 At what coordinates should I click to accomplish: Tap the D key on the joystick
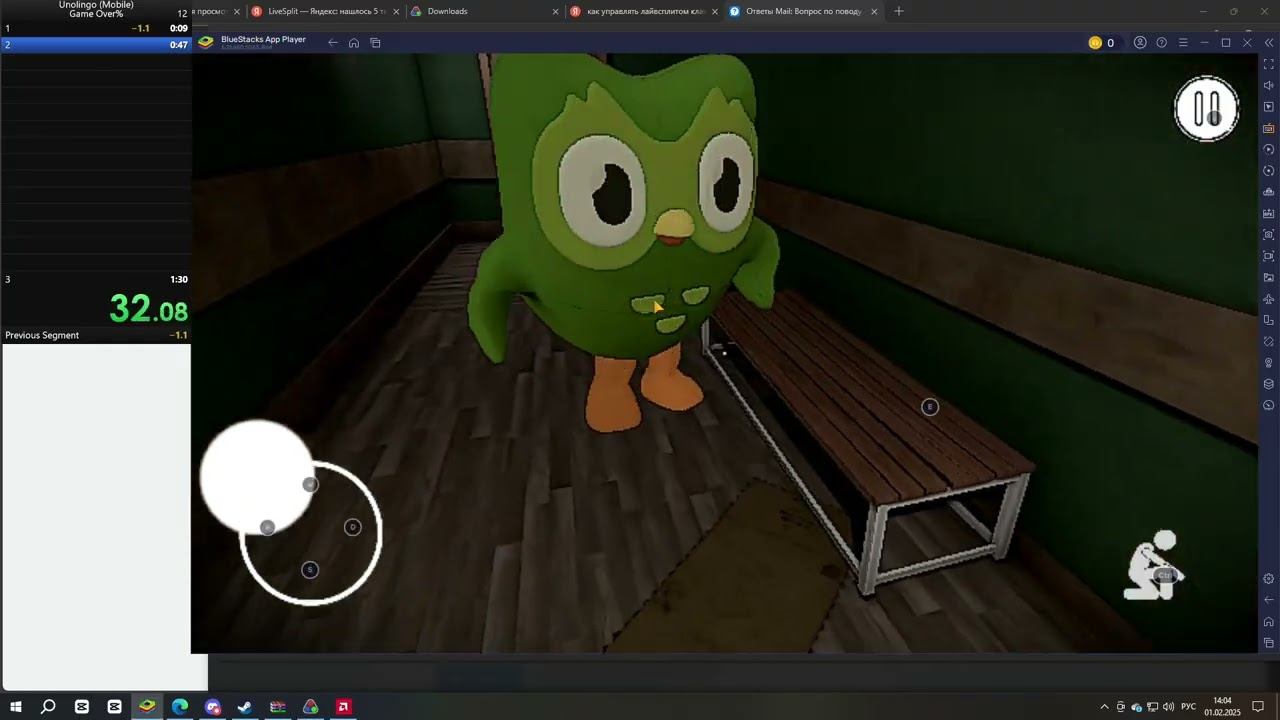(353, 527)
